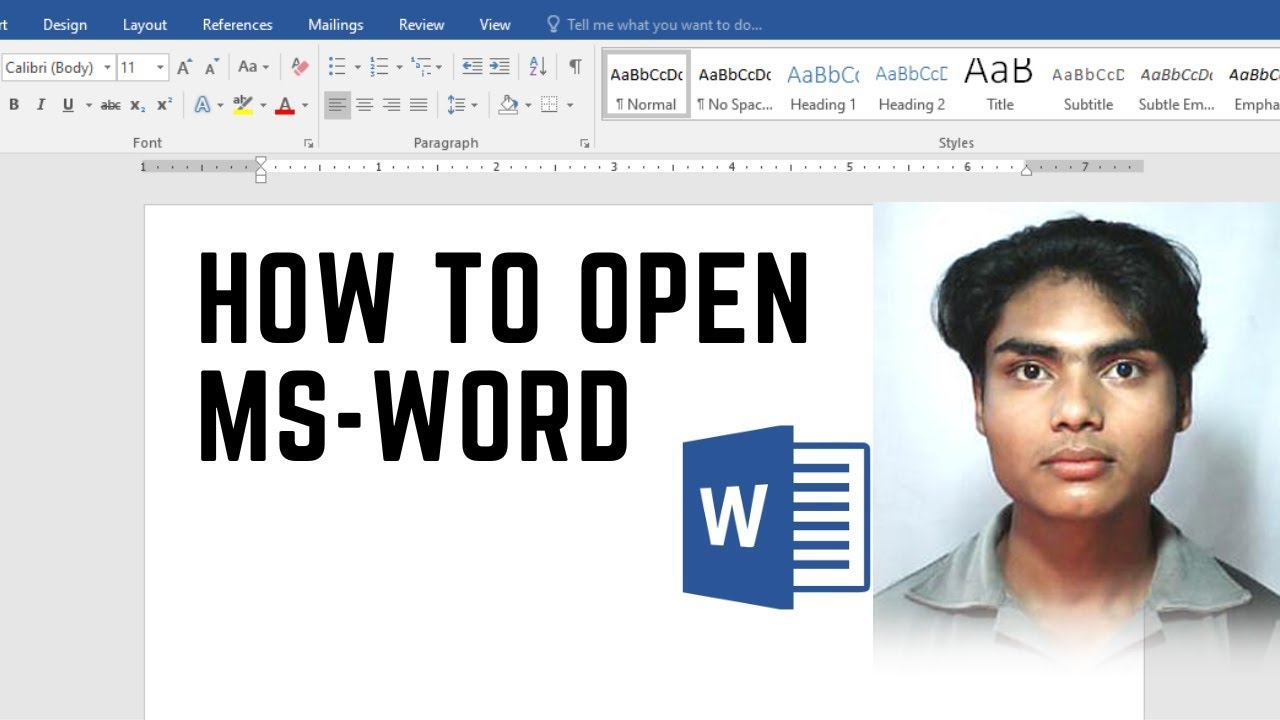
Task: Apply the Title style
Action: pyautogui.click(x=999, y=86)
